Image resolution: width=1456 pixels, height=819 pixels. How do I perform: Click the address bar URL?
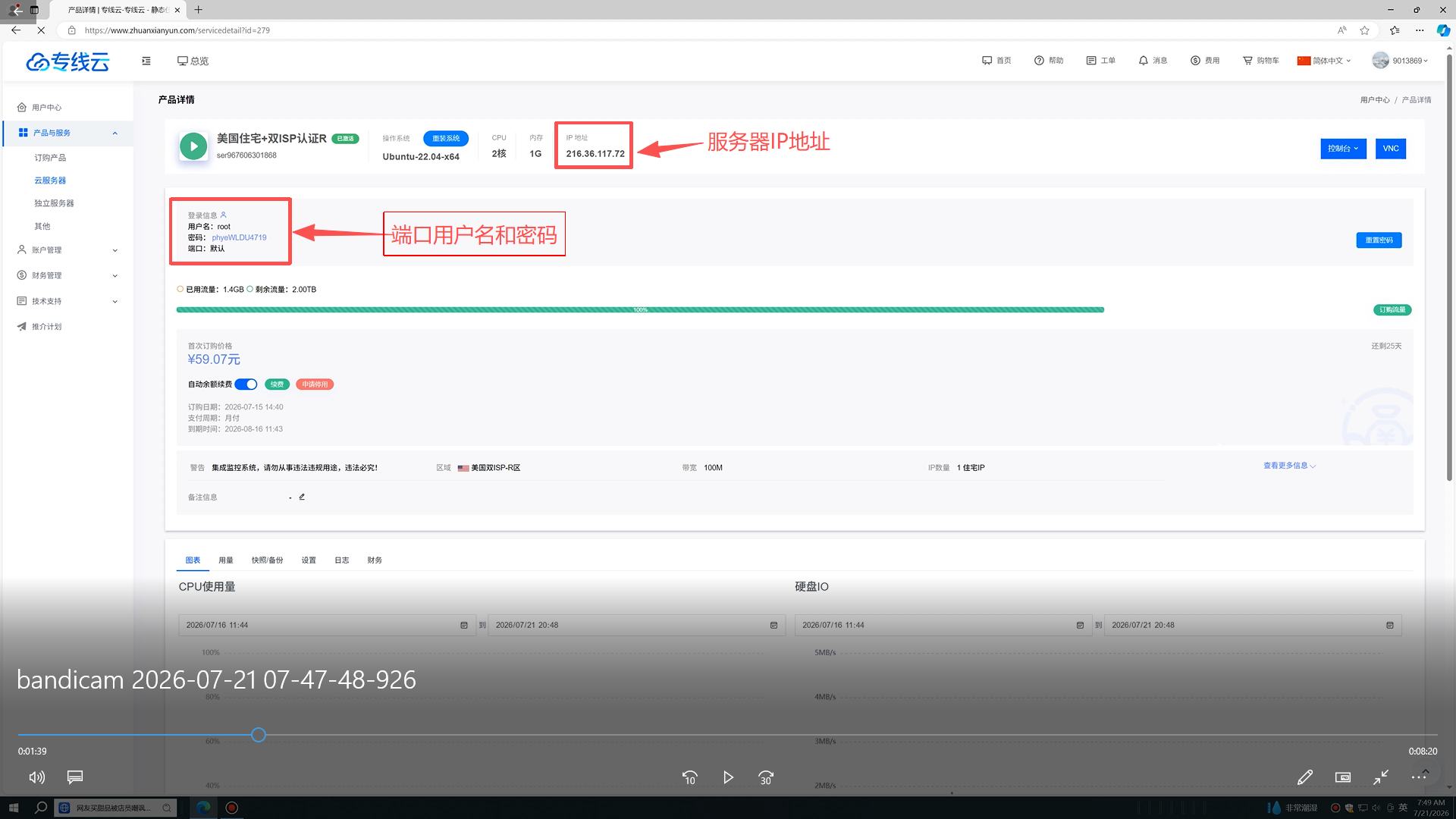(177, 30)
